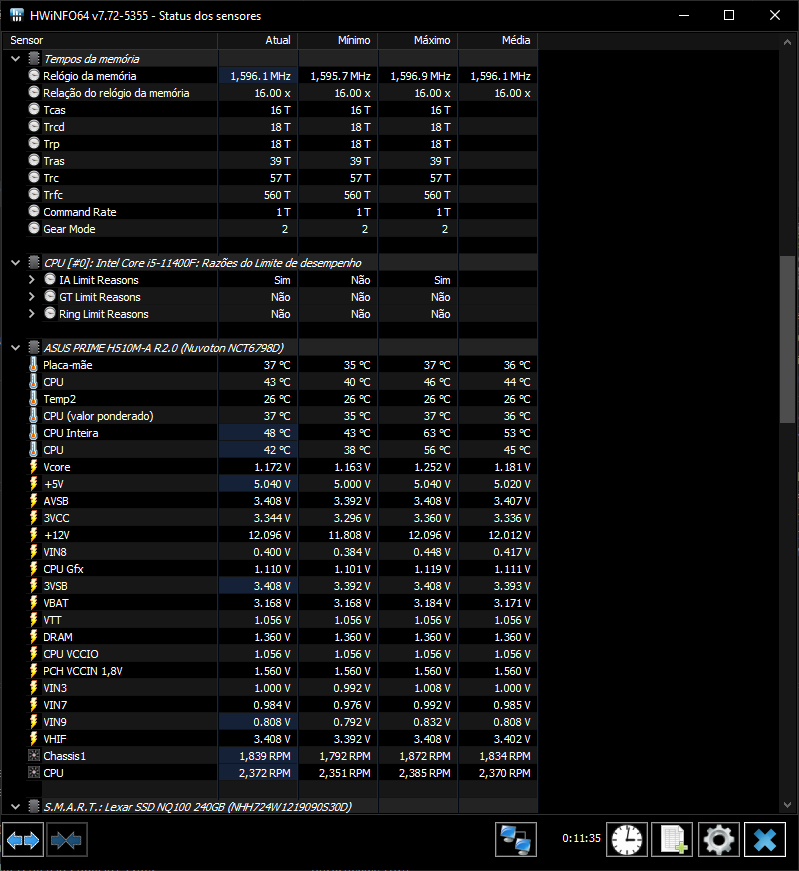
Task: Click the 2,372 RPM current CPU fan value
Action: [x=264, y=773]
